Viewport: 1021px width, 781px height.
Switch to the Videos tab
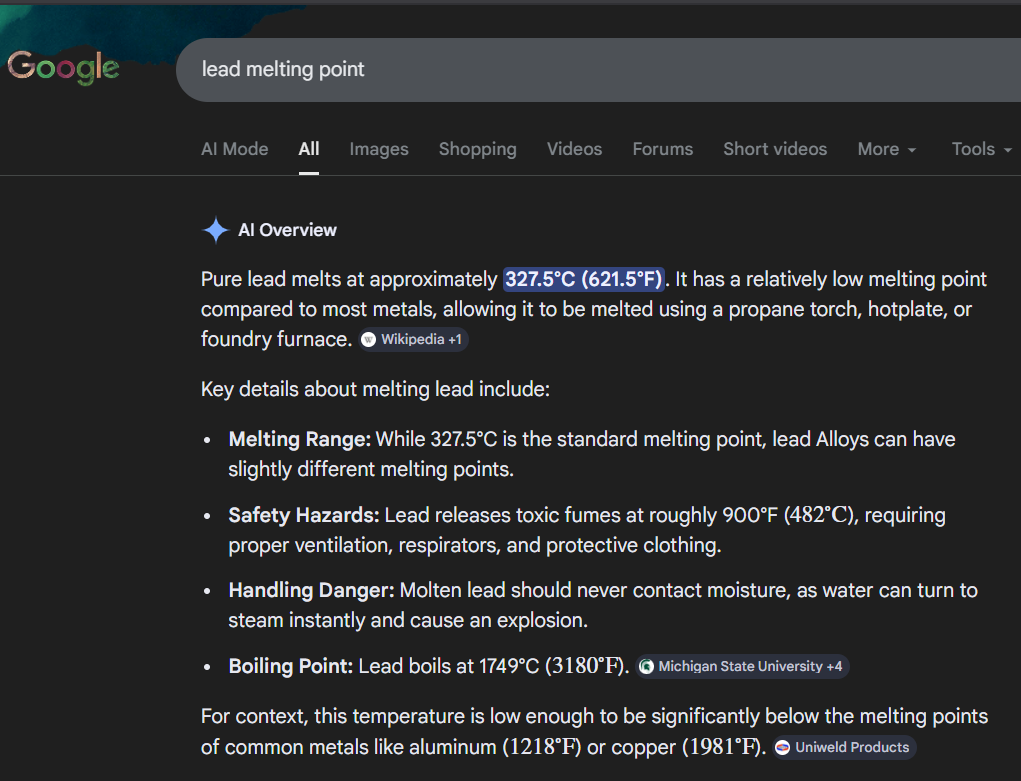(x=574, y=149)
